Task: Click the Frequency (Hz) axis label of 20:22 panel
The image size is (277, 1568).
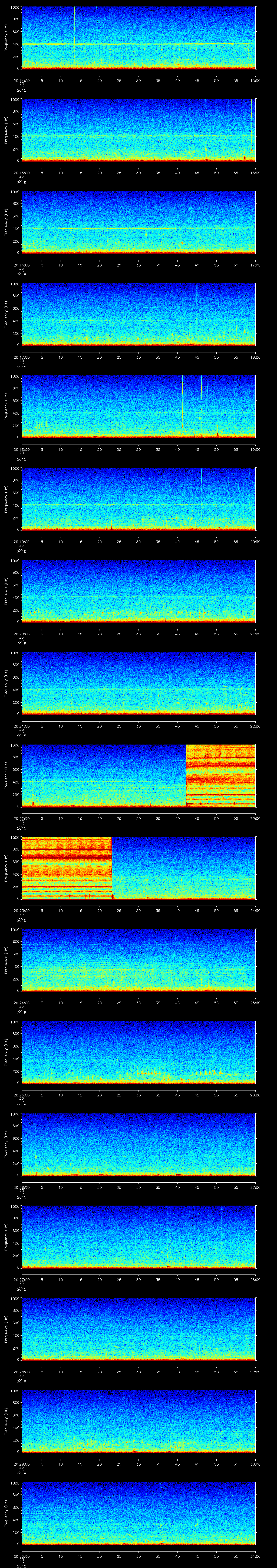Action: coord(6,775)
